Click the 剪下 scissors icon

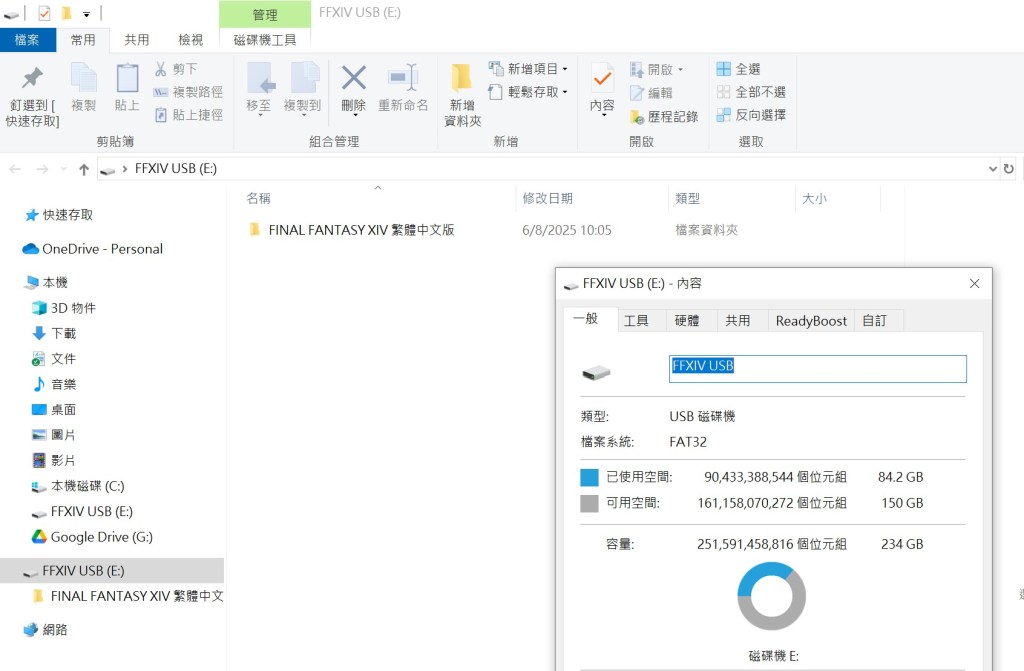point(161,69)
